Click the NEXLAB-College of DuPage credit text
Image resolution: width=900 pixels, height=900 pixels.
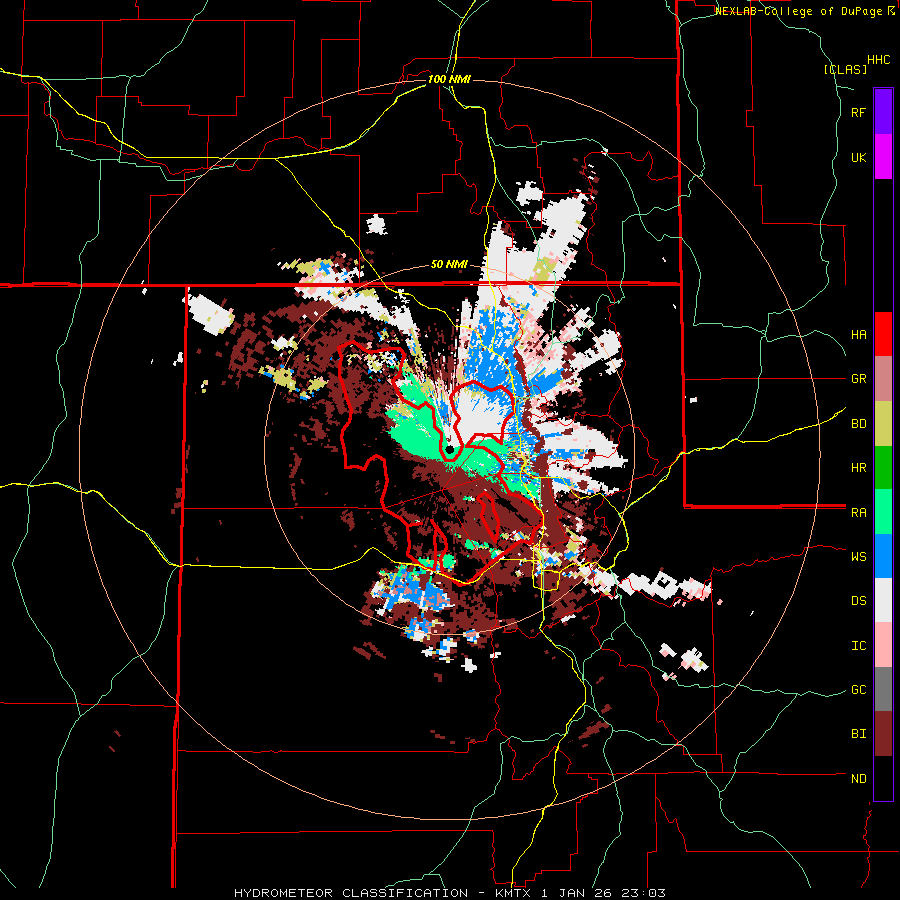[798, 11]
